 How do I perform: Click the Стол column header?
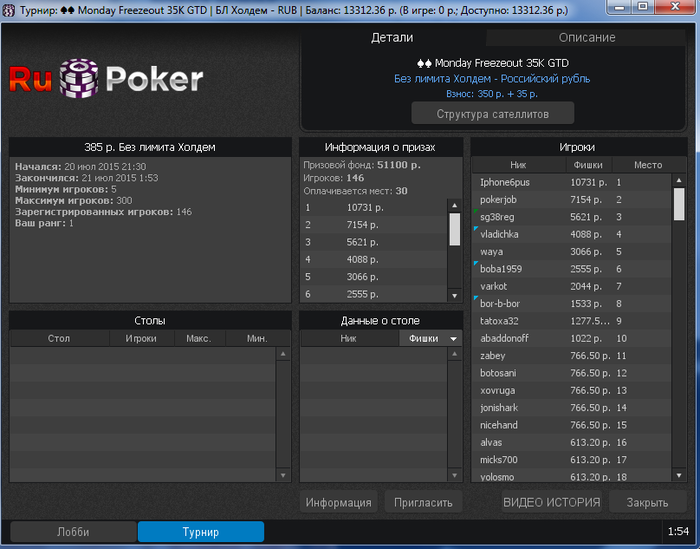(x=59, y=338)
